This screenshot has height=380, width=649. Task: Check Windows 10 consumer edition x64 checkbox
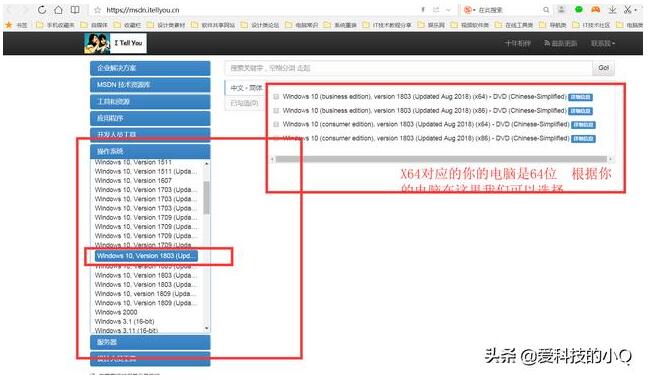coord(276,124)
